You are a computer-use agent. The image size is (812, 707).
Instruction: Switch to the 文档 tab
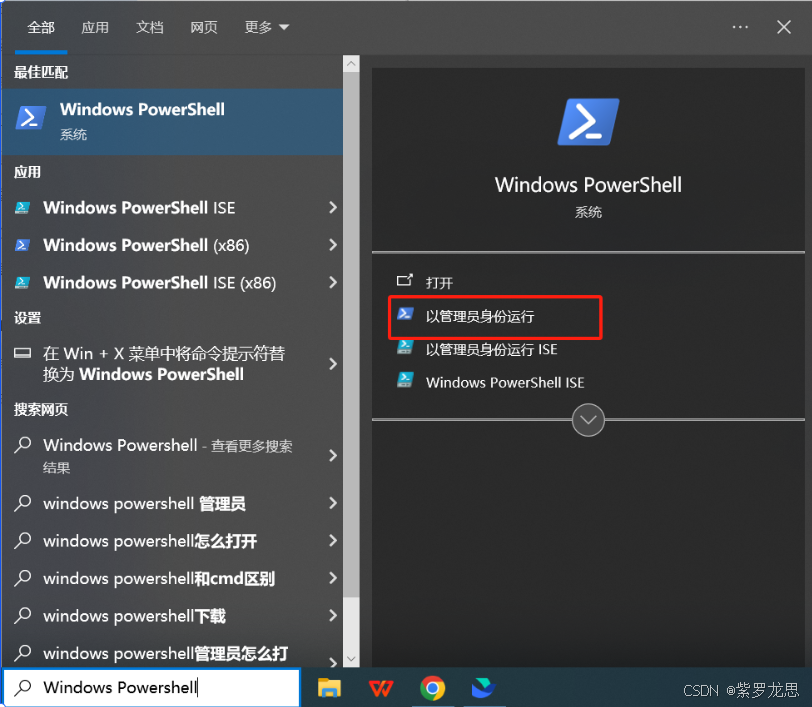(x=150, y=27)
